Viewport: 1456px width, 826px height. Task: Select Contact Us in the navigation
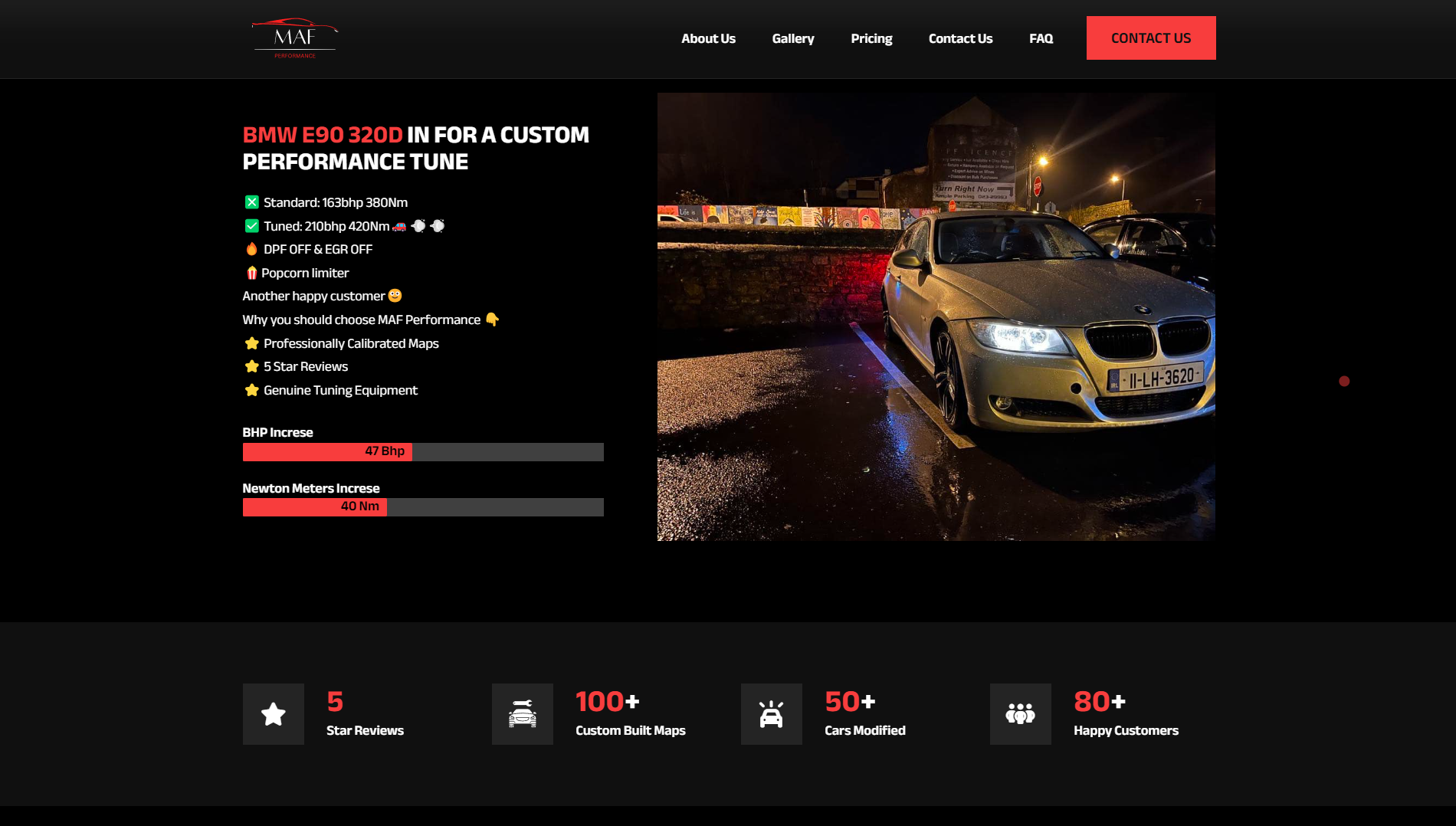(960, 38)
